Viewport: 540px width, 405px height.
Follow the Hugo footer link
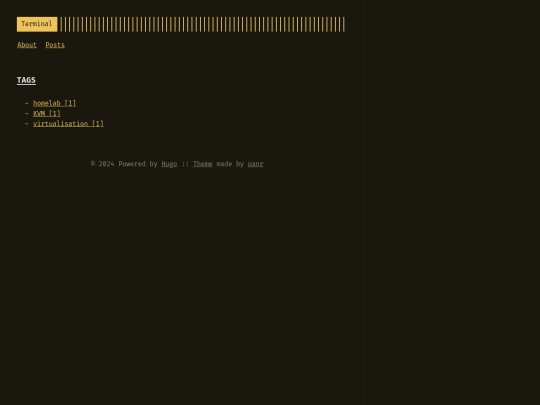(169, 164)
